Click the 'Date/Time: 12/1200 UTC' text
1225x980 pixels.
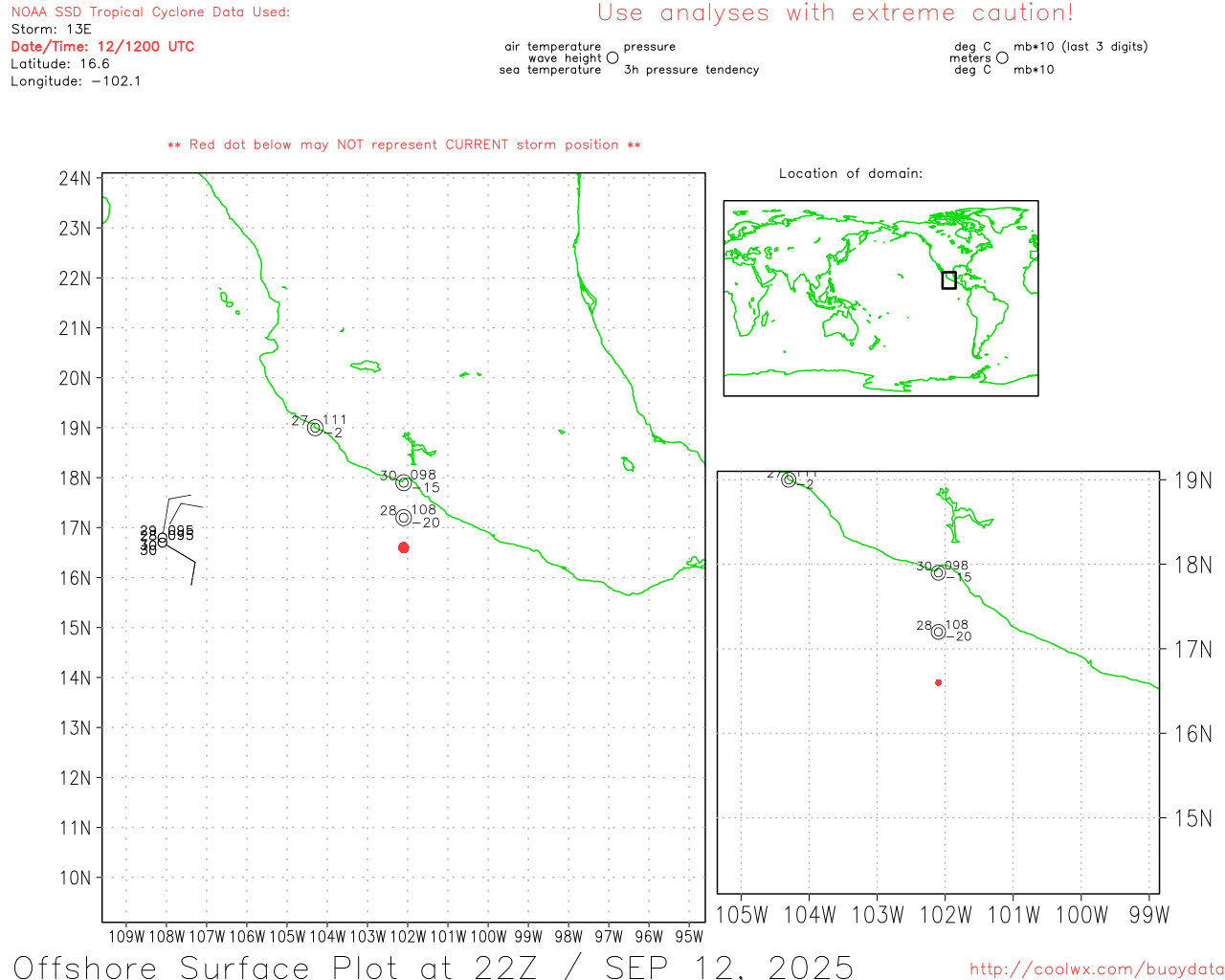pos(102,47)
